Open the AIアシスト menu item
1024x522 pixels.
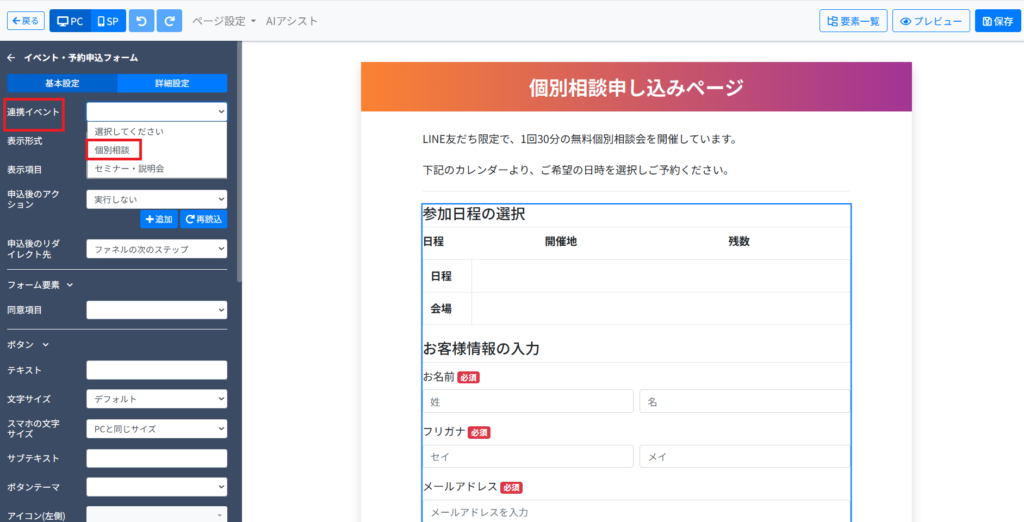[291, 21]
